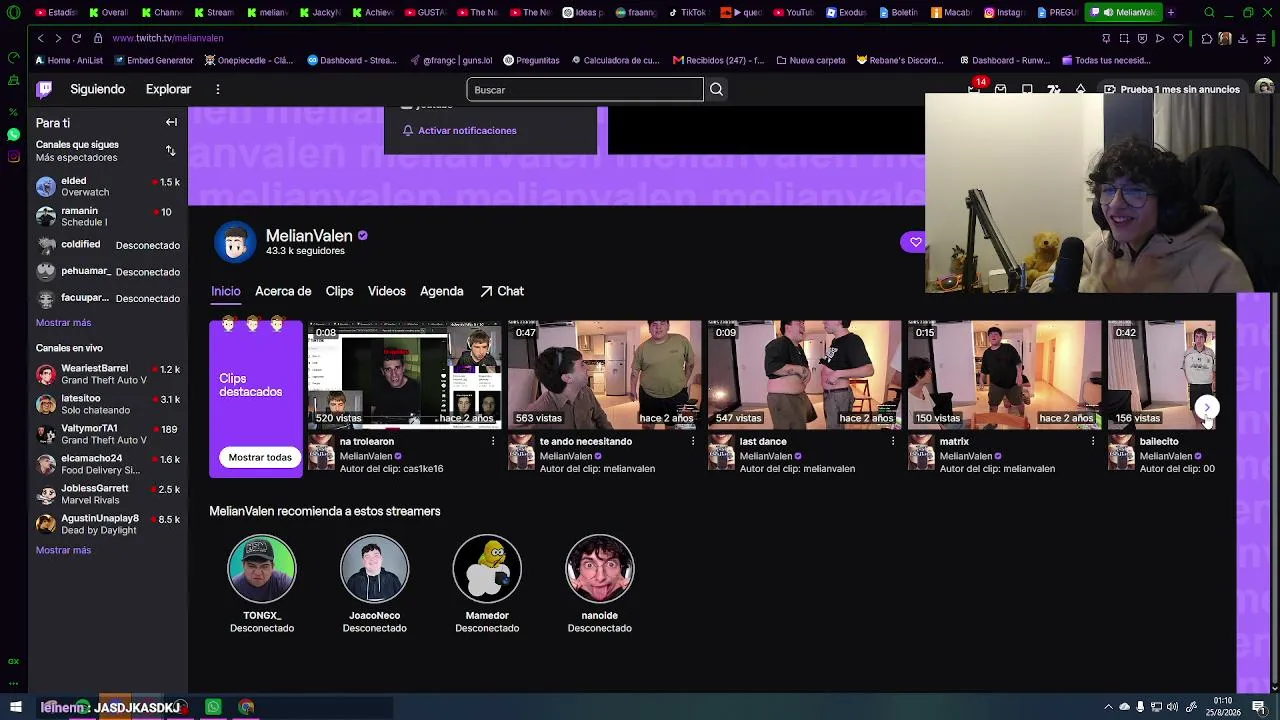This screenshot has width=1280, height=720.
Task: Open the browser extensions puzzle icon
Action: pyautogui.click(x=1207, y=38)
